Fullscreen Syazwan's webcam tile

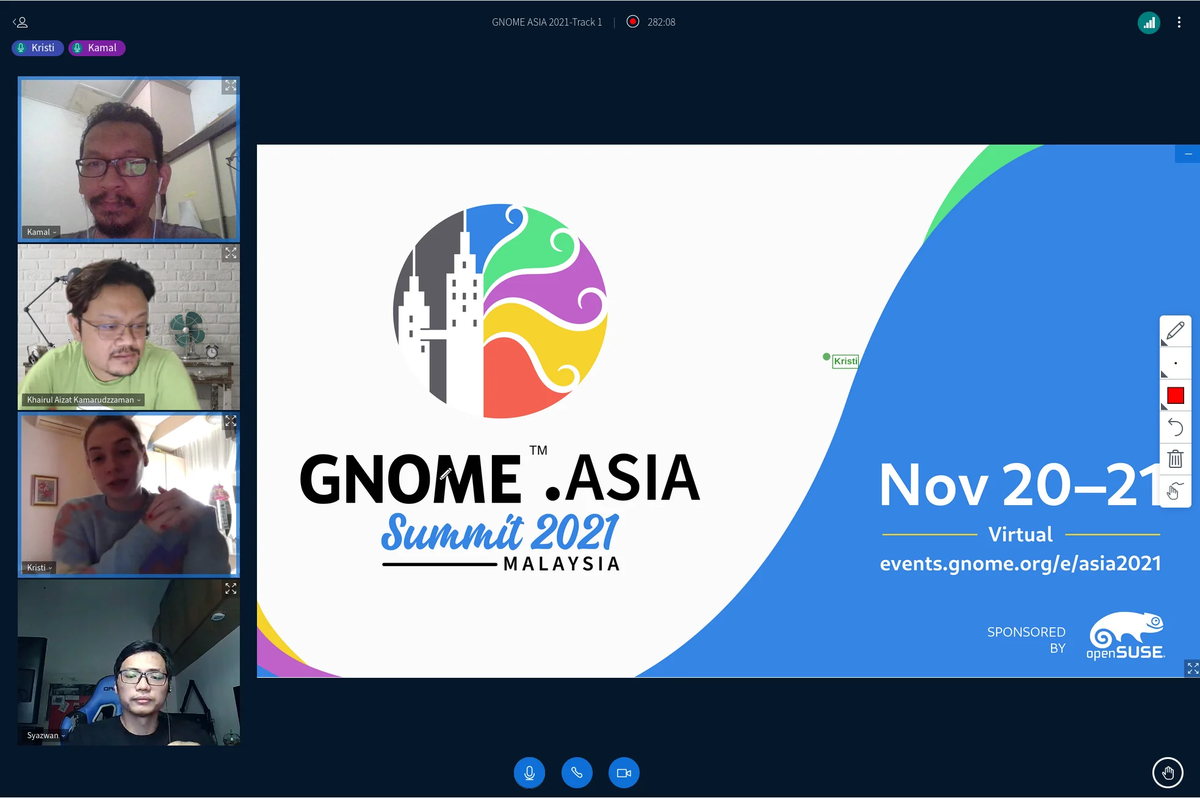point(230,589)
